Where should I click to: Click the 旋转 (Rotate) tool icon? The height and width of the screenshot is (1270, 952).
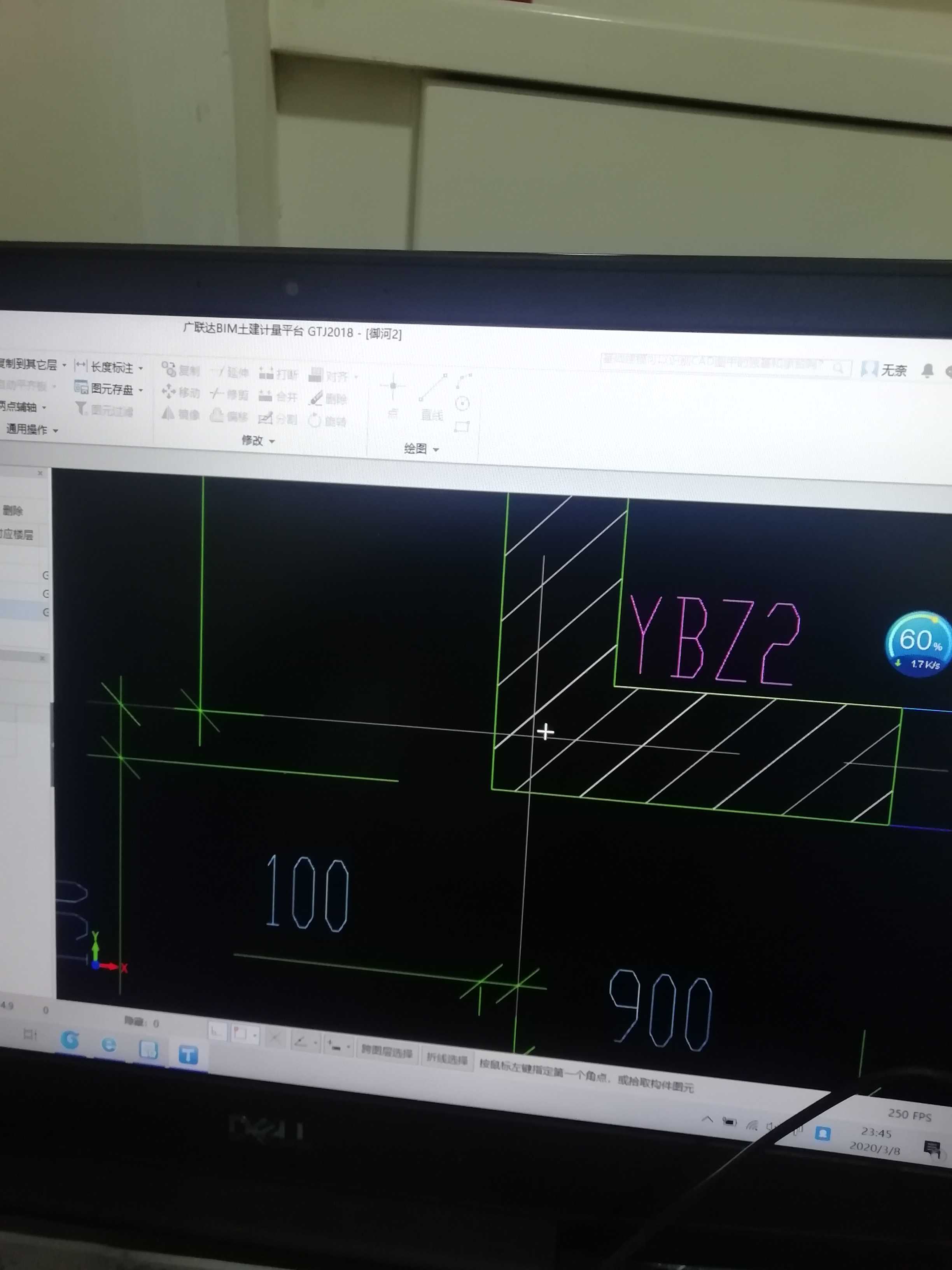point(315,421)
